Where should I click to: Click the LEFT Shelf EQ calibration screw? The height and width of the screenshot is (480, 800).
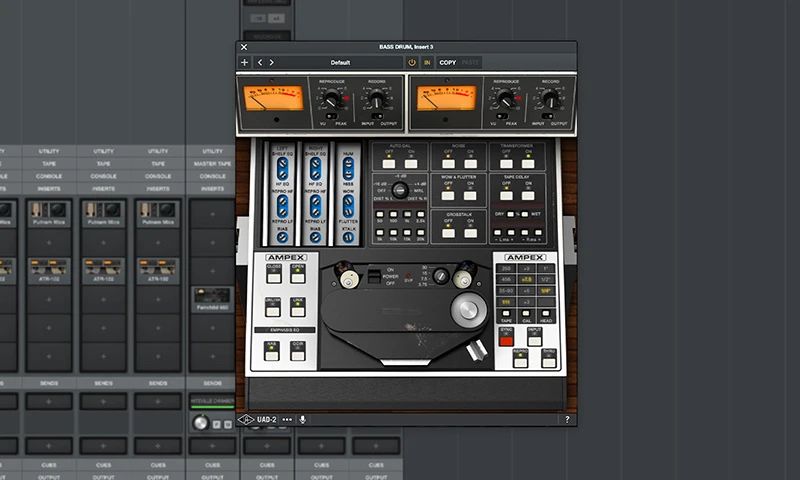point(282,164)
